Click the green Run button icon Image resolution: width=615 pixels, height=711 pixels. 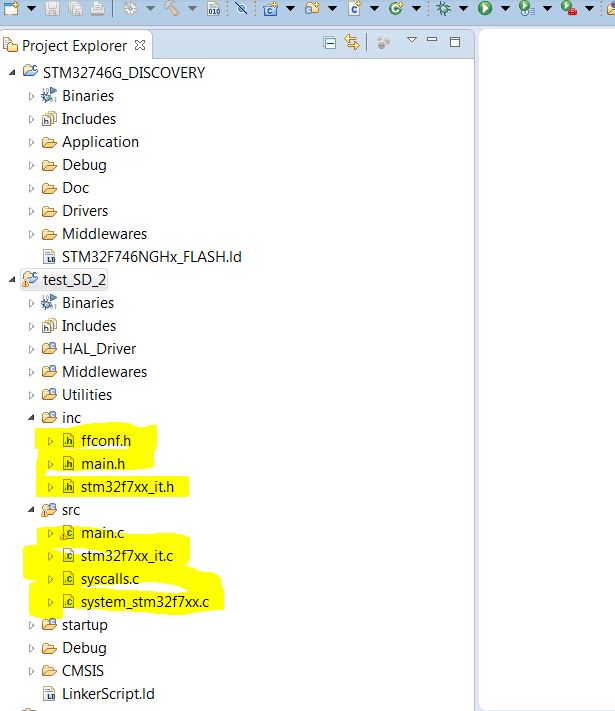pyautogui.click(x=485, y=9)
